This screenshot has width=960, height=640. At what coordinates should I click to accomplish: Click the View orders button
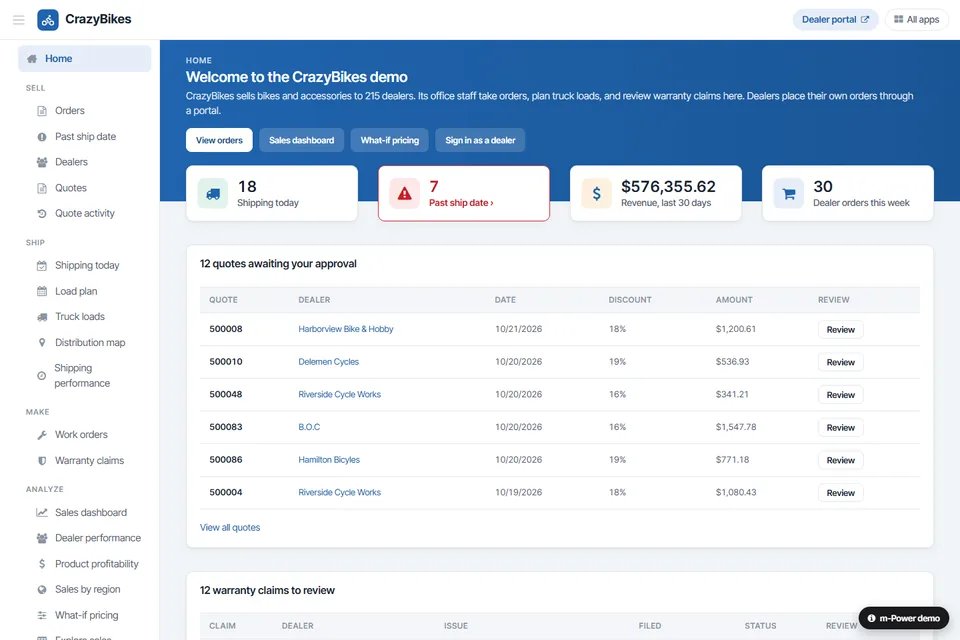219,140
